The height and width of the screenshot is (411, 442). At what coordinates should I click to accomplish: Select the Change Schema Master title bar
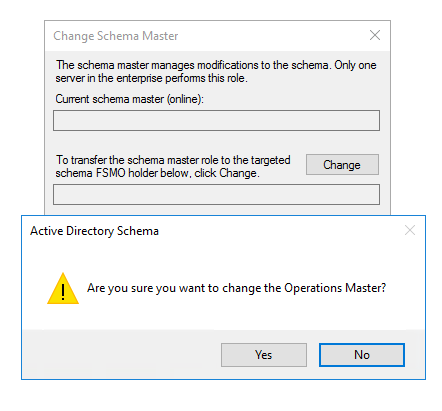(207, 36)
